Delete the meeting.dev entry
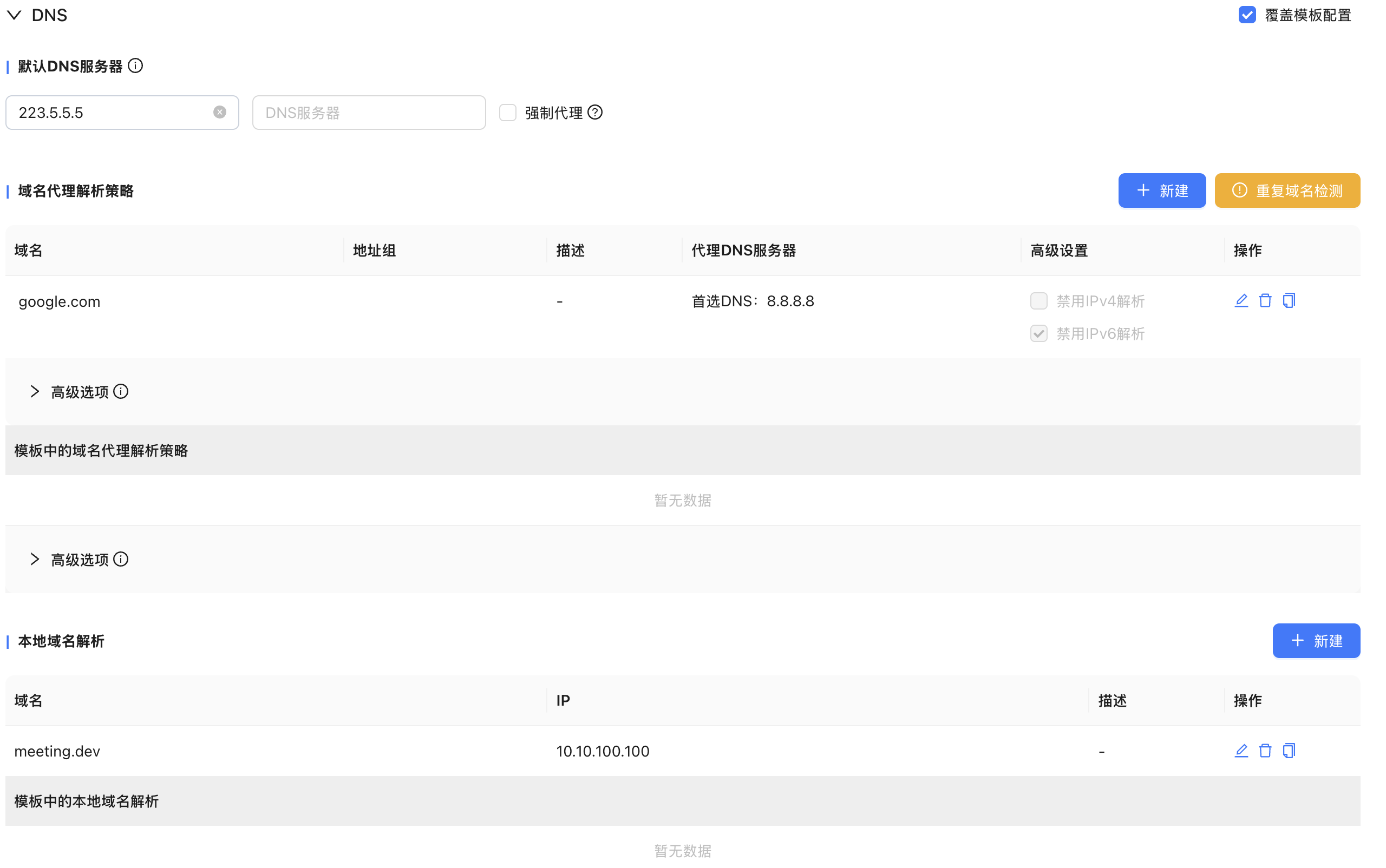The width and height of the screenshot is (1386, 868). (x=1265, y=751)
